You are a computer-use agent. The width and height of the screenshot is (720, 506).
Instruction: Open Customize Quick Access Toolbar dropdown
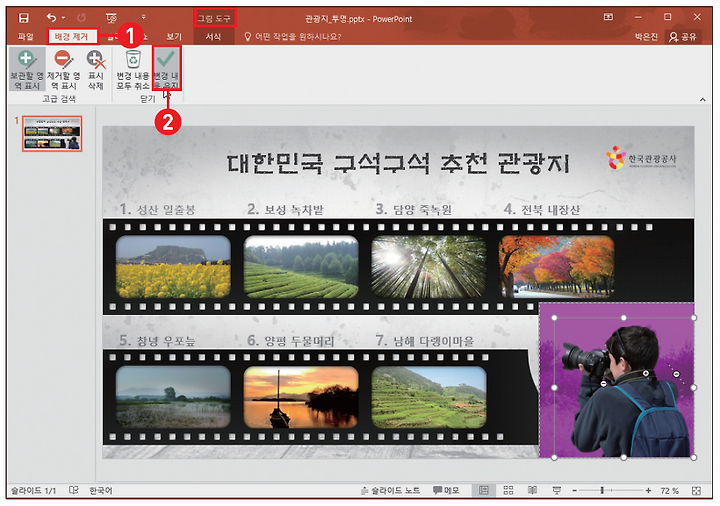[x=143, y=17]
